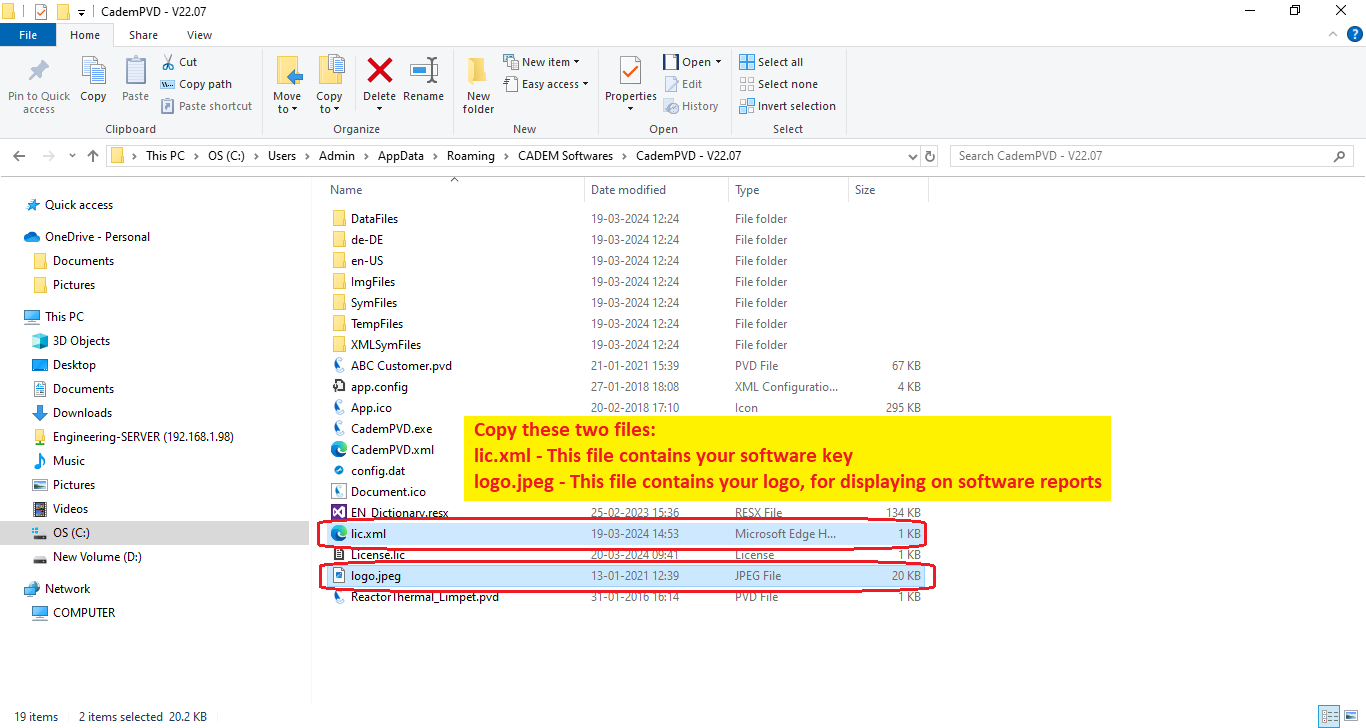Click the Paste ribbon icon
The width and height of the screenshot is (1366, 728).
coord(135,72)
